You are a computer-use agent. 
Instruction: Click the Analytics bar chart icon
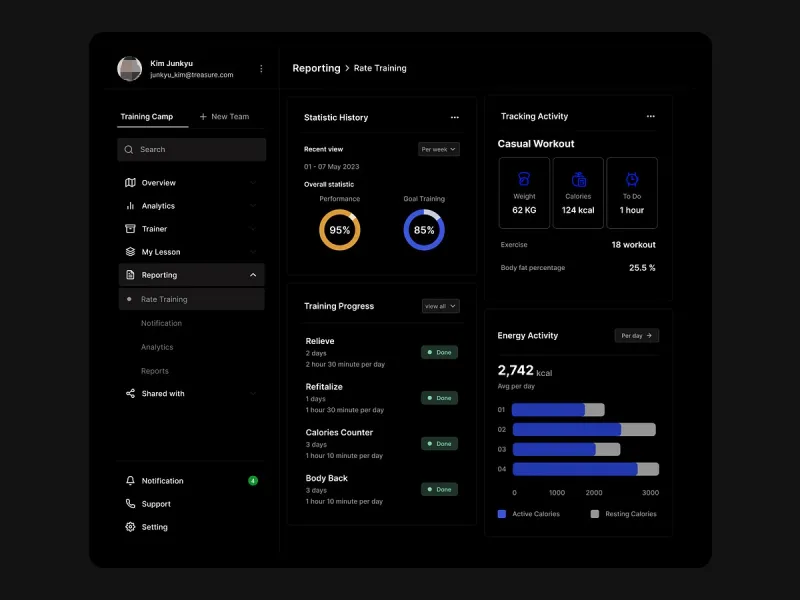click(130, 206)
